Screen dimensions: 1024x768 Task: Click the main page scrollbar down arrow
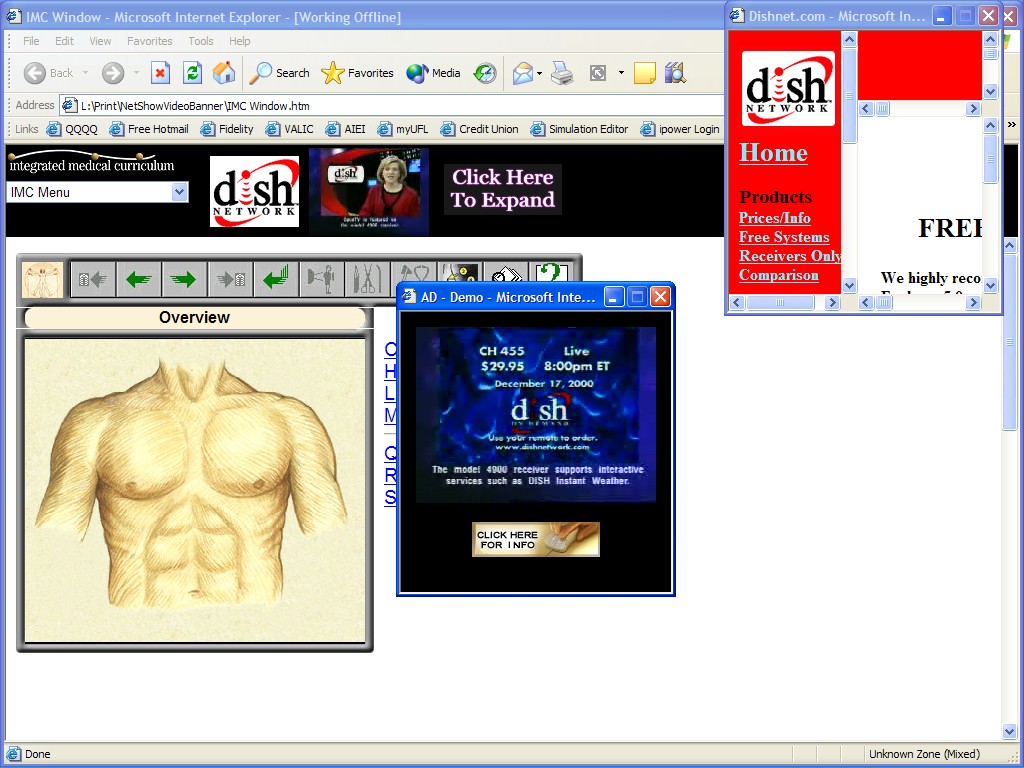(1010, 731)
